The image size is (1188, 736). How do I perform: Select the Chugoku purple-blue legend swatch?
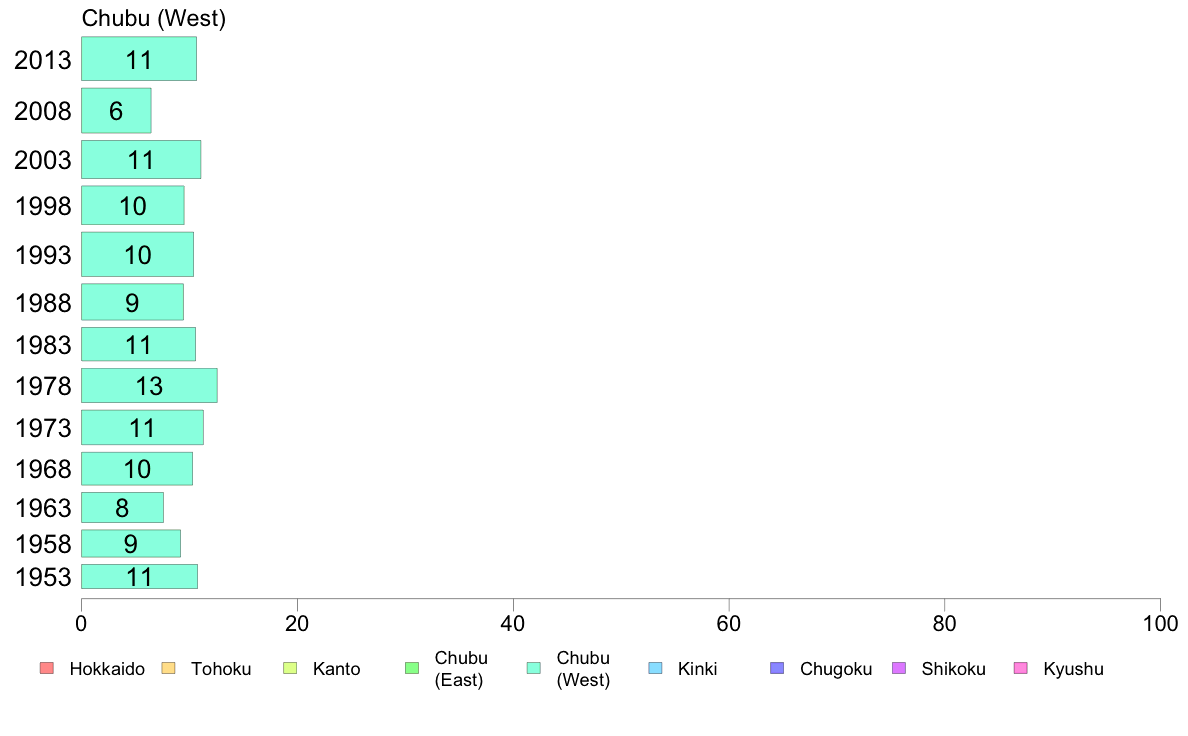pyautogui.click(x=777, y=668)
